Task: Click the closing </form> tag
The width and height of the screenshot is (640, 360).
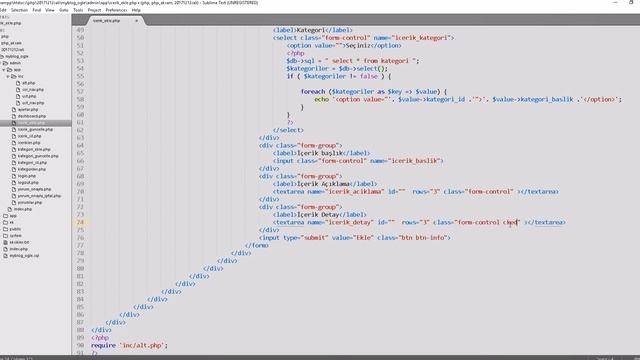Action: pos(257,245)
